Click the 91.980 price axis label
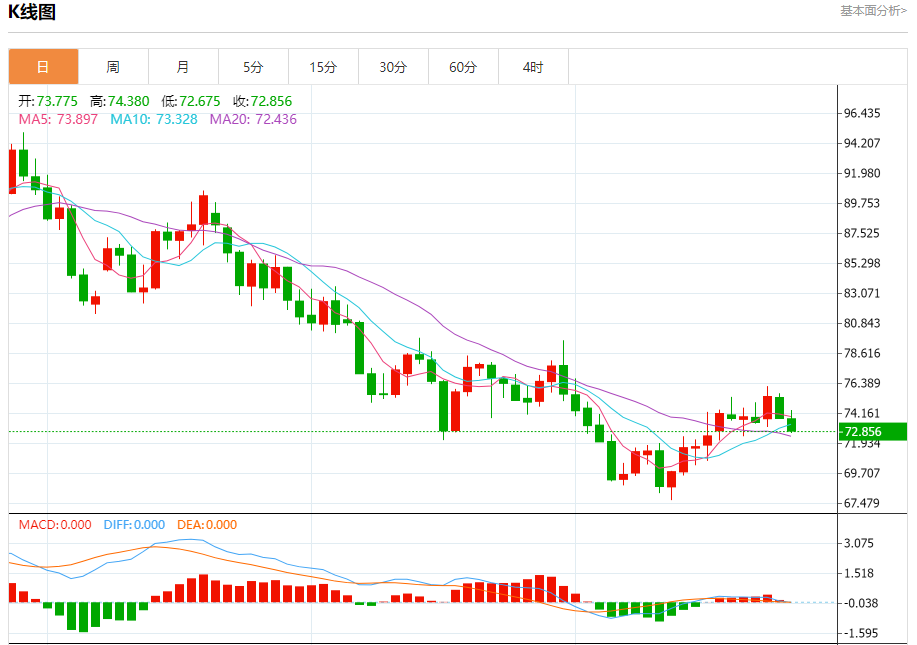 pyautogui.click(x=862, y=173)
